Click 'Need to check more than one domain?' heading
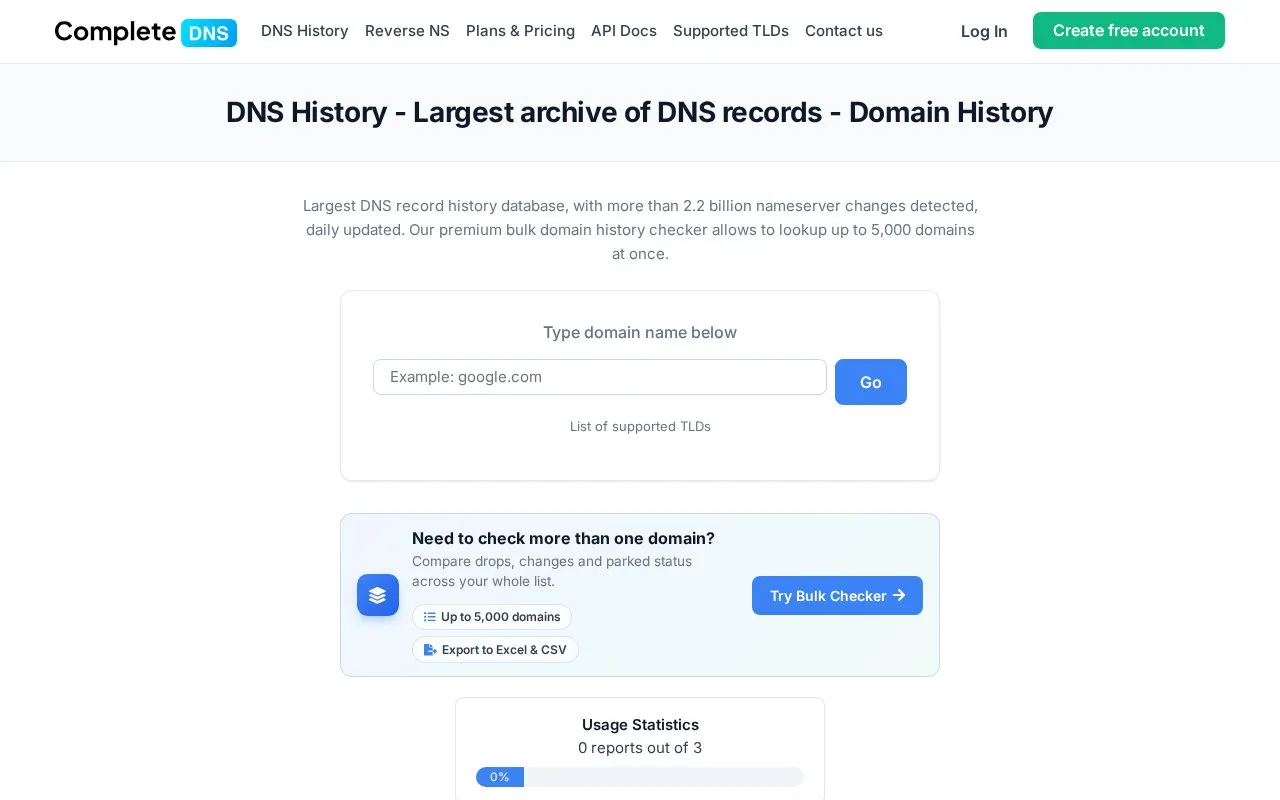This screenshot has width=1280, height=800. [563, 538]
